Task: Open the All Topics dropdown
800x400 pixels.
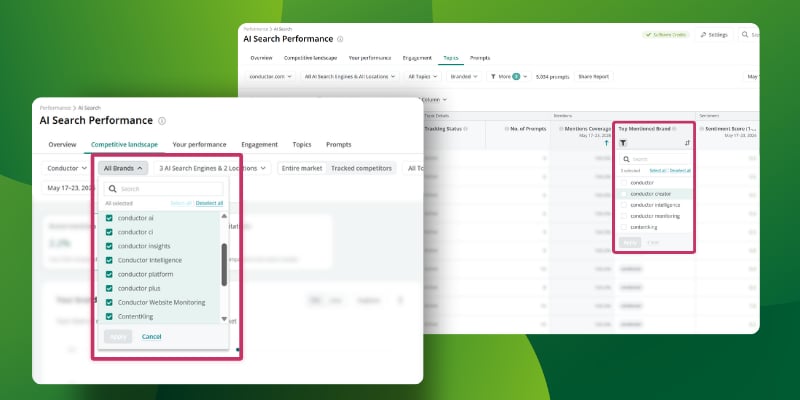Action: [422, 77]
